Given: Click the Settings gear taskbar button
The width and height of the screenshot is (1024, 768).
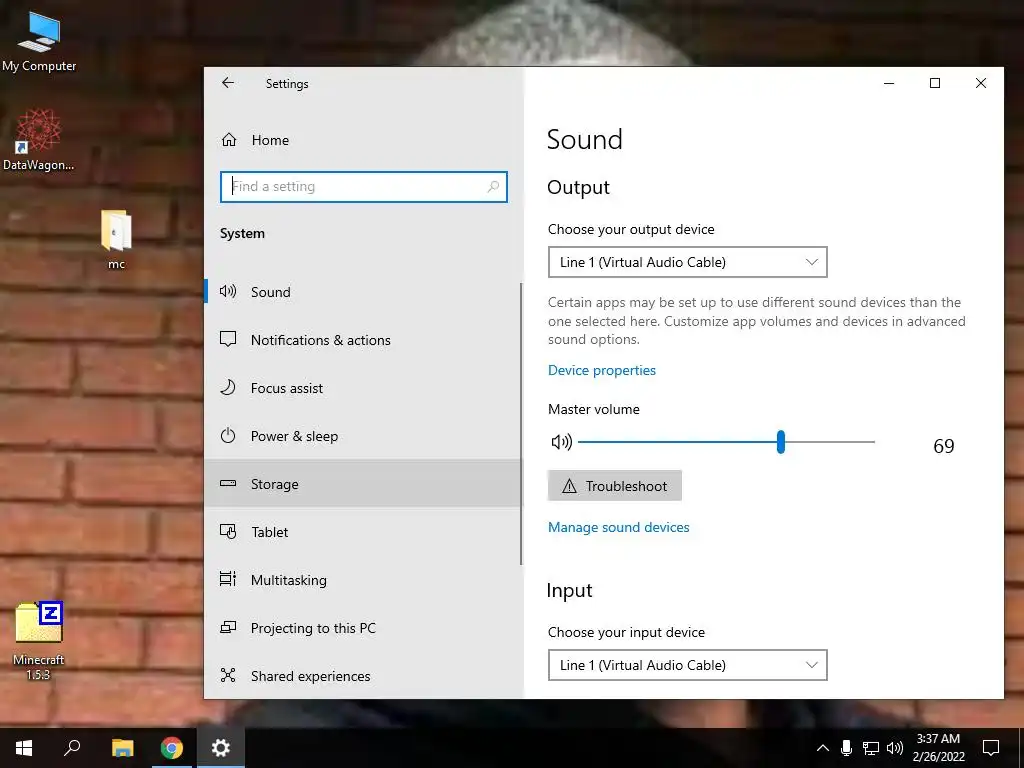Looking at the screenshot, I should [x=221, y=748].
